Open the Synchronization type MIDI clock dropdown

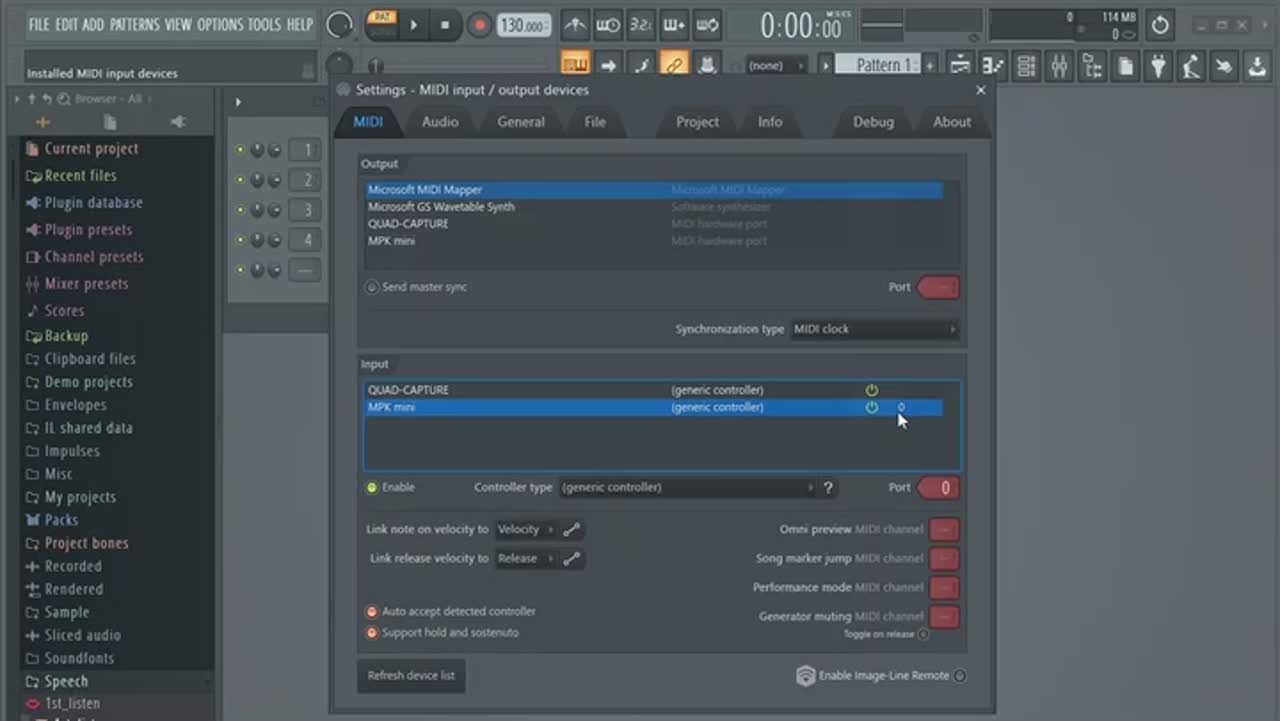(x=874, y=329)
